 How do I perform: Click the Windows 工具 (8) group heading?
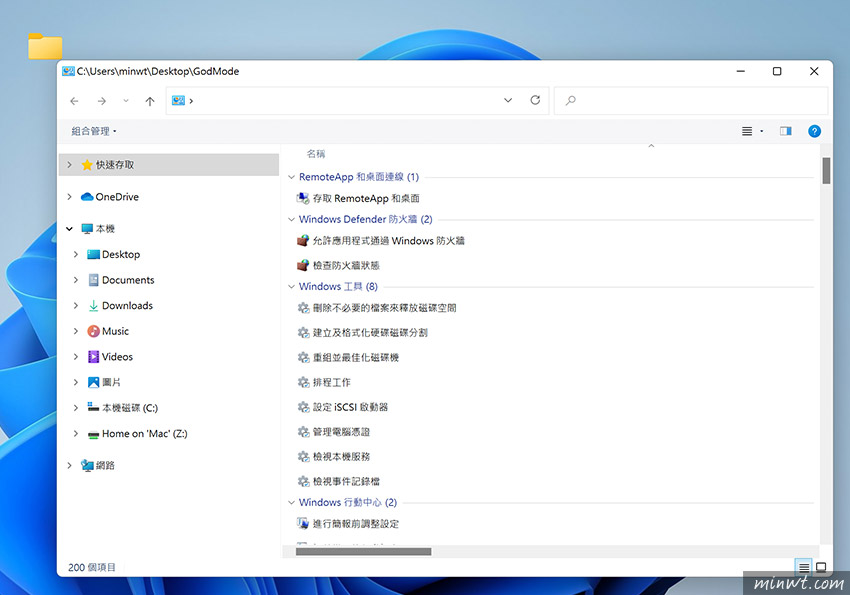click(x=338, y=287)
